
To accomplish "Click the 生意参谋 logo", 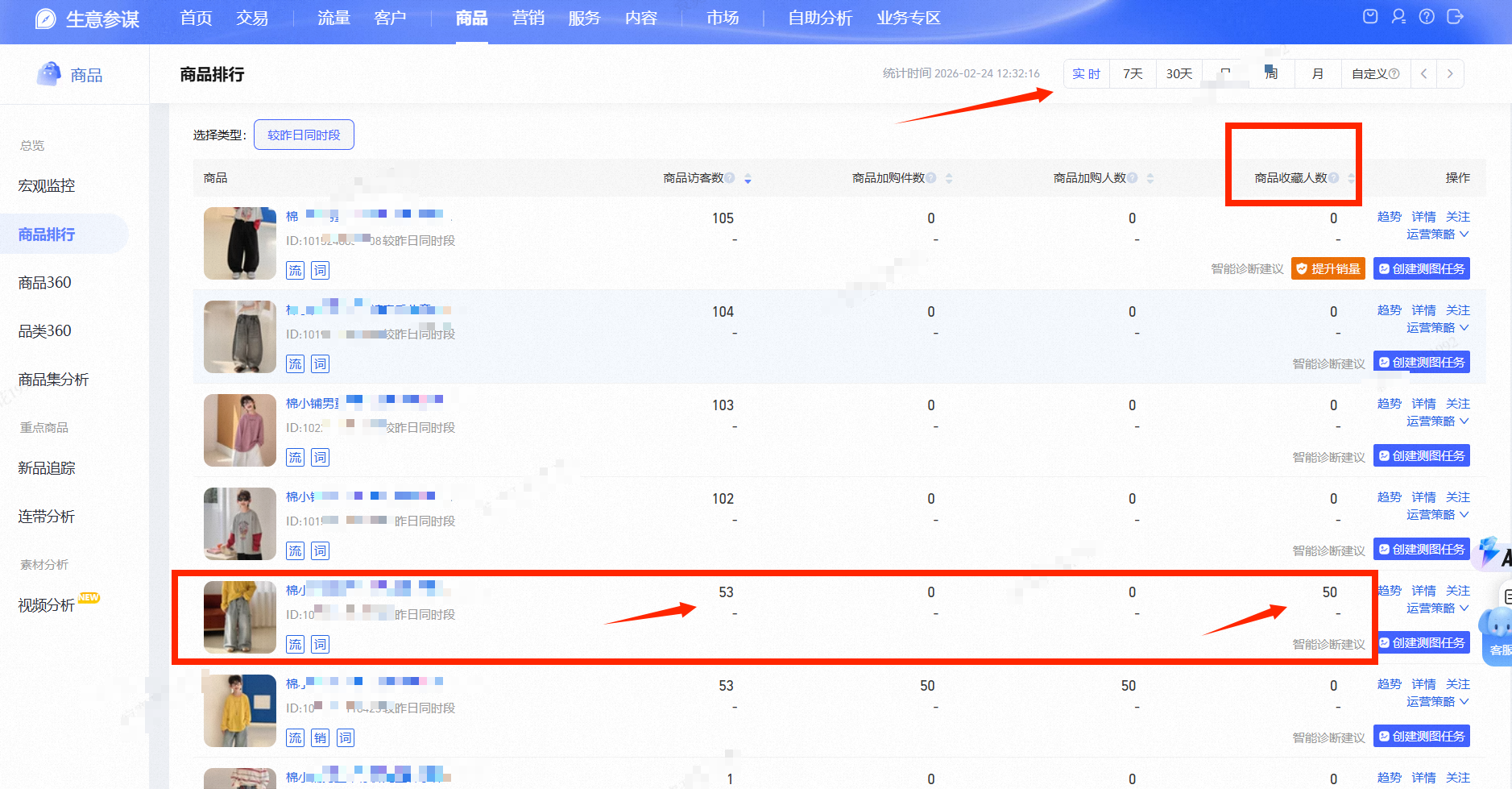I will tap(87, 19).
